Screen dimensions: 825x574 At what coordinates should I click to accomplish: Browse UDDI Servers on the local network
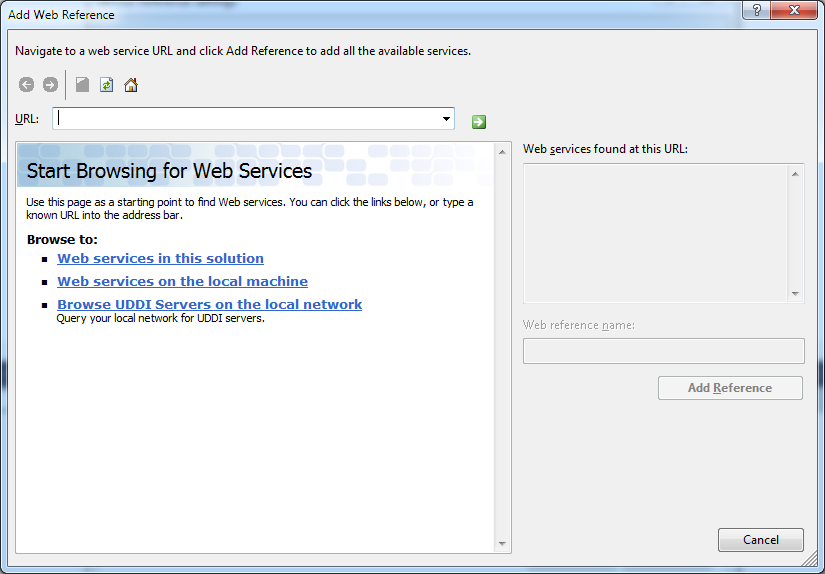coord(209,304)
